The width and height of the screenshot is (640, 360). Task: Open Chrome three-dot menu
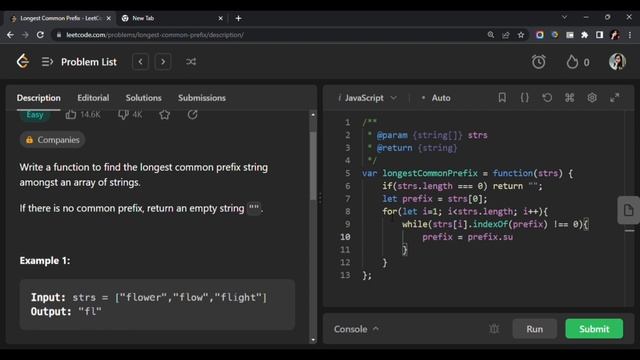[x=630, y=35]
